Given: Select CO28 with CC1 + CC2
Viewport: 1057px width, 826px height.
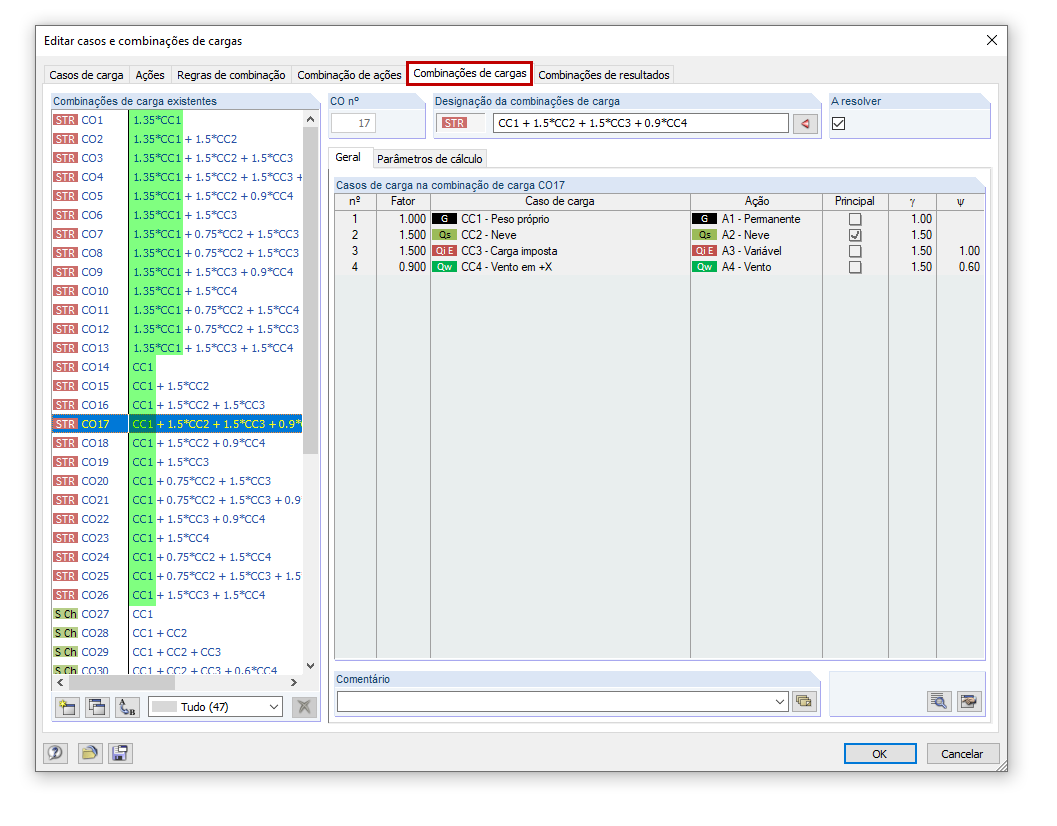Looking at the screenshot, I should click(177, 633).
